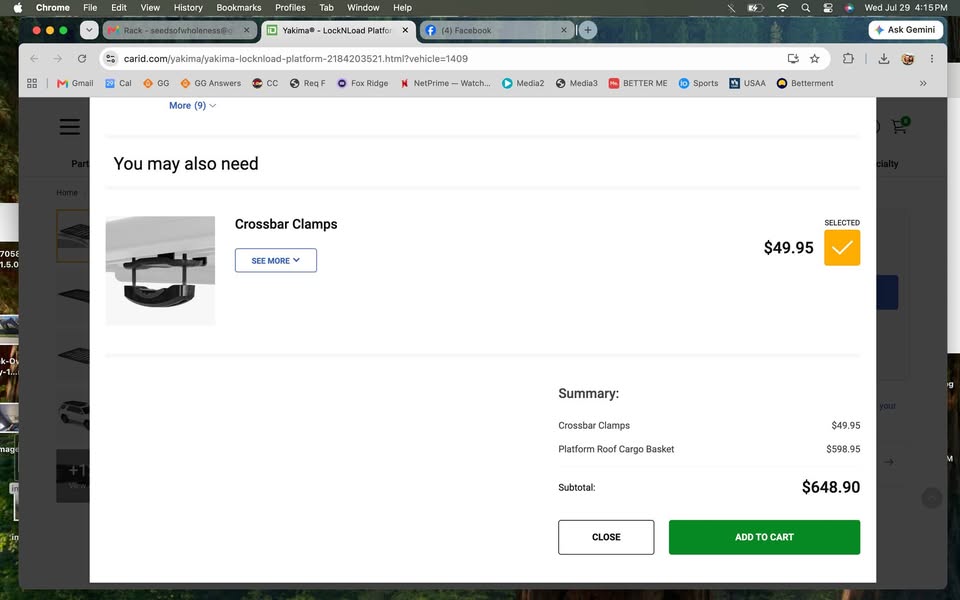Click the Crossbar Clamps title

coord(286,224)
